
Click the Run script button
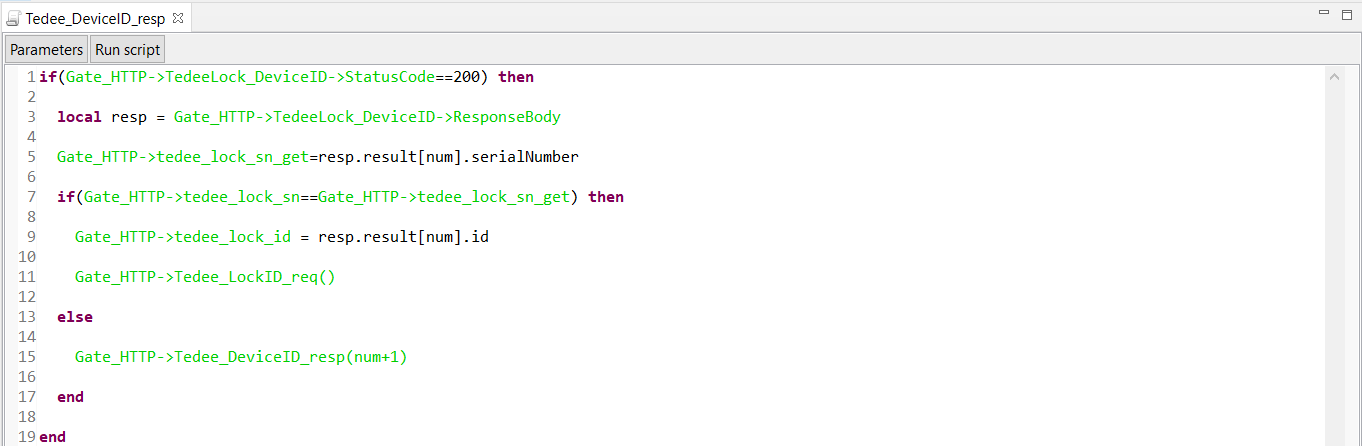pyautogui.click(x=127, y=50)
